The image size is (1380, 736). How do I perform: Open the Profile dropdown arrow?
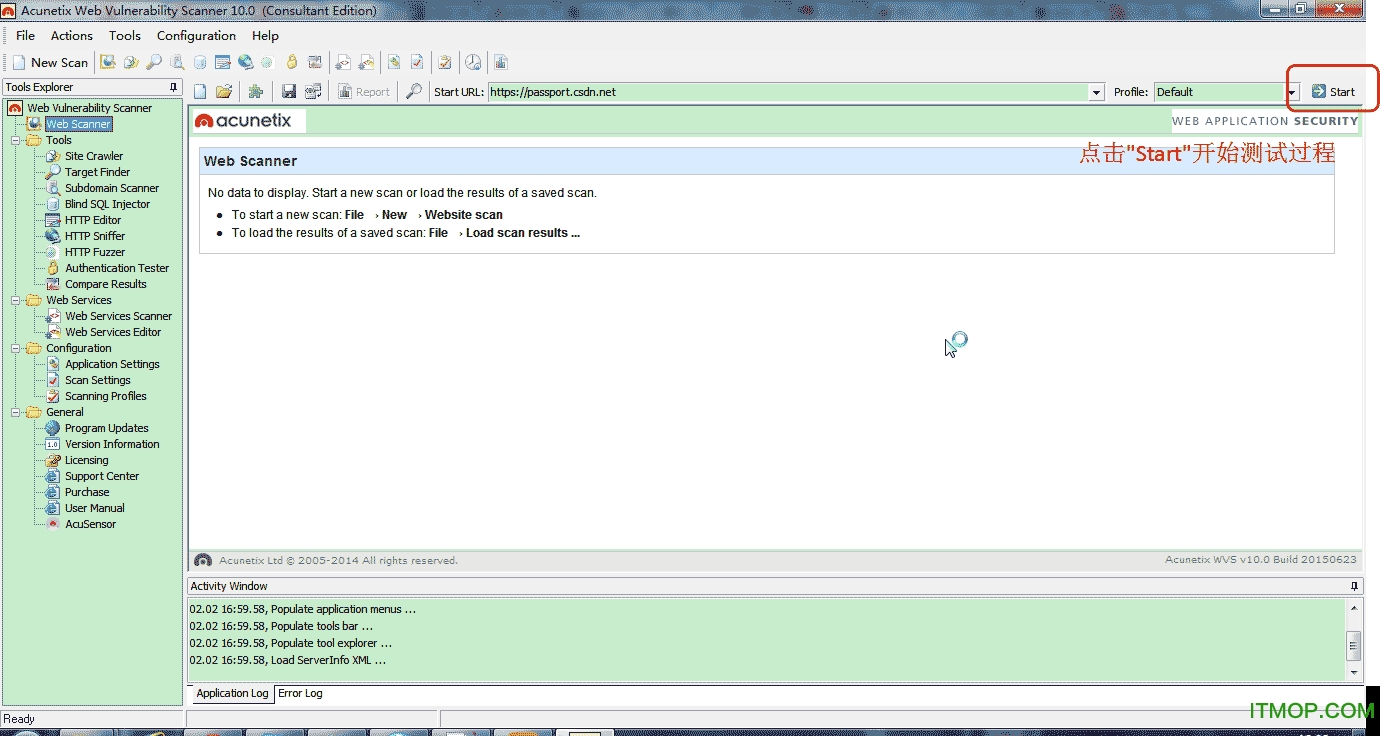point(1292,92)
